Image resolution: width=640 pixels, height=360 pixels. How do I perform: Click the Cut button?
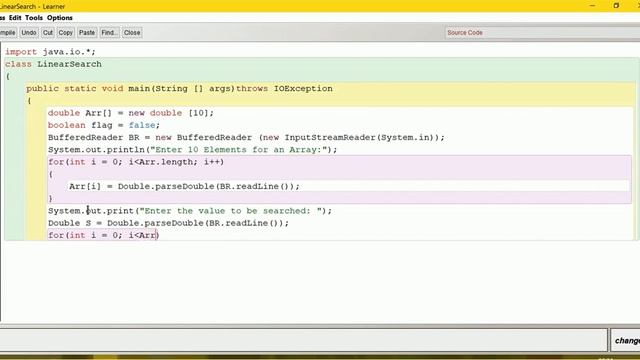coord(48,33)
